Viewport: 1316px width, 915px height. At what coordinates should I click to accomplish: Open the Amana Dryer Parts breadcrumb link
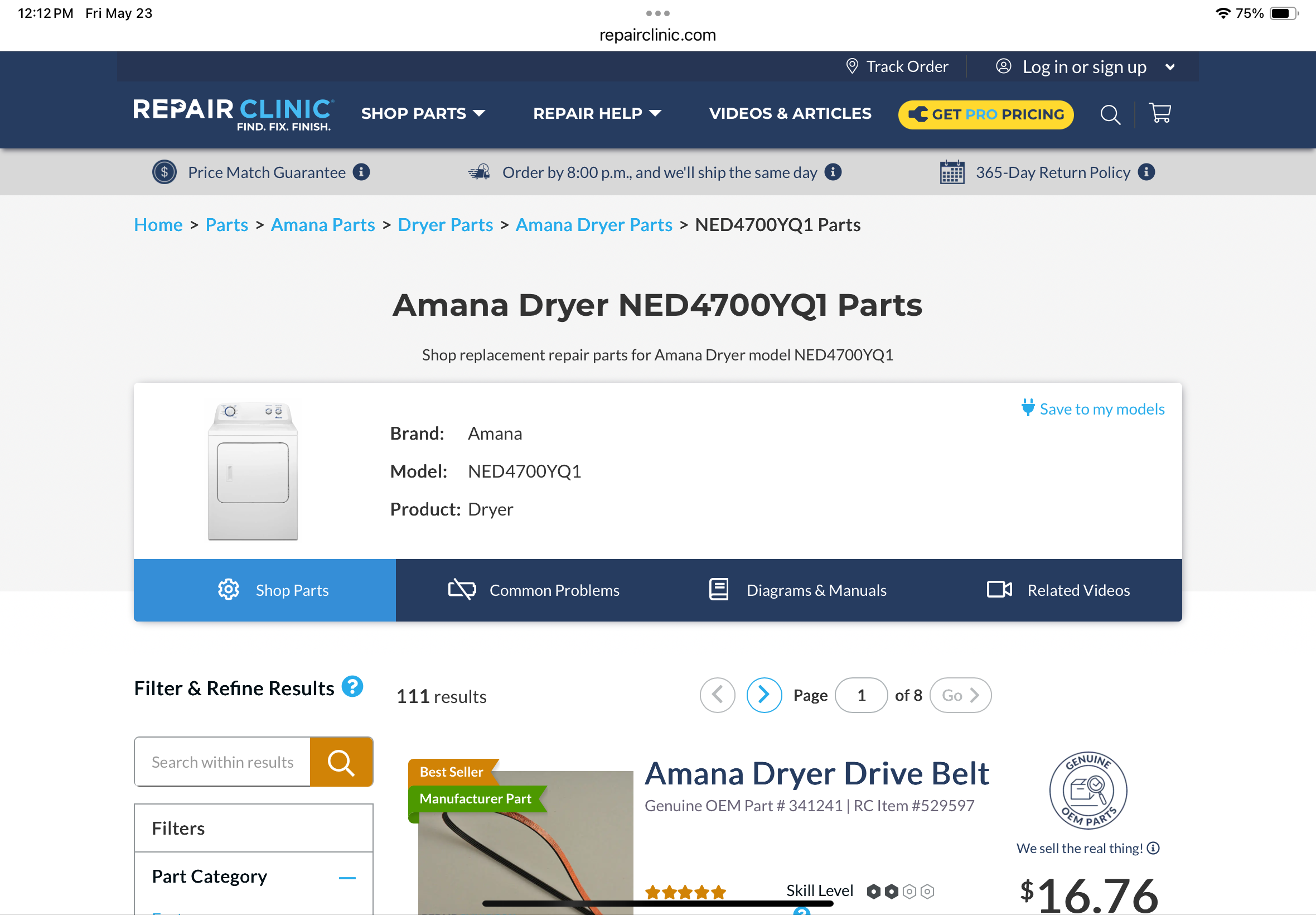[x=593, y=225]
